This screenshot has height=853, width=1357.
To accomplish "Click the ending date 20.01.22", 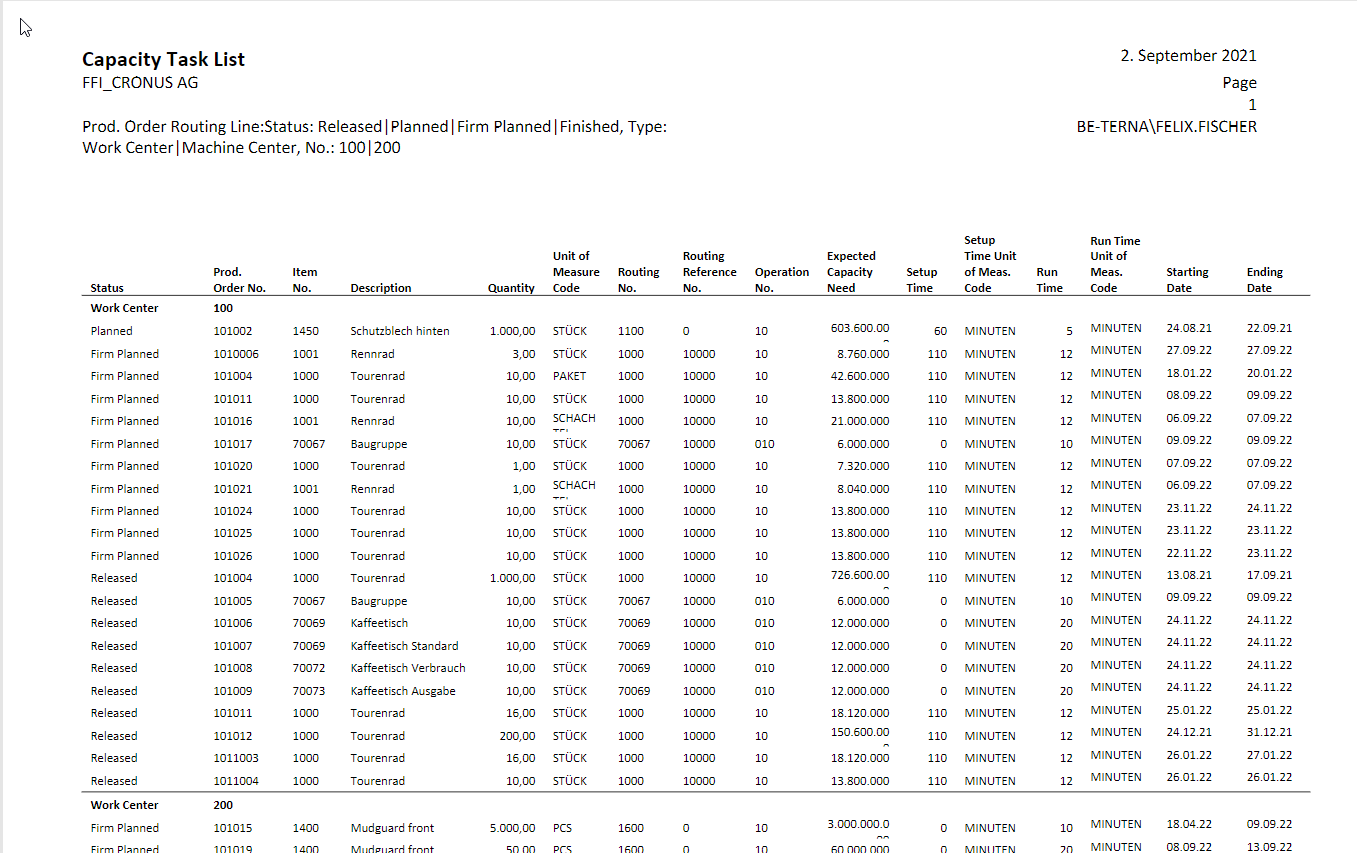I will tap(1269, 373).
